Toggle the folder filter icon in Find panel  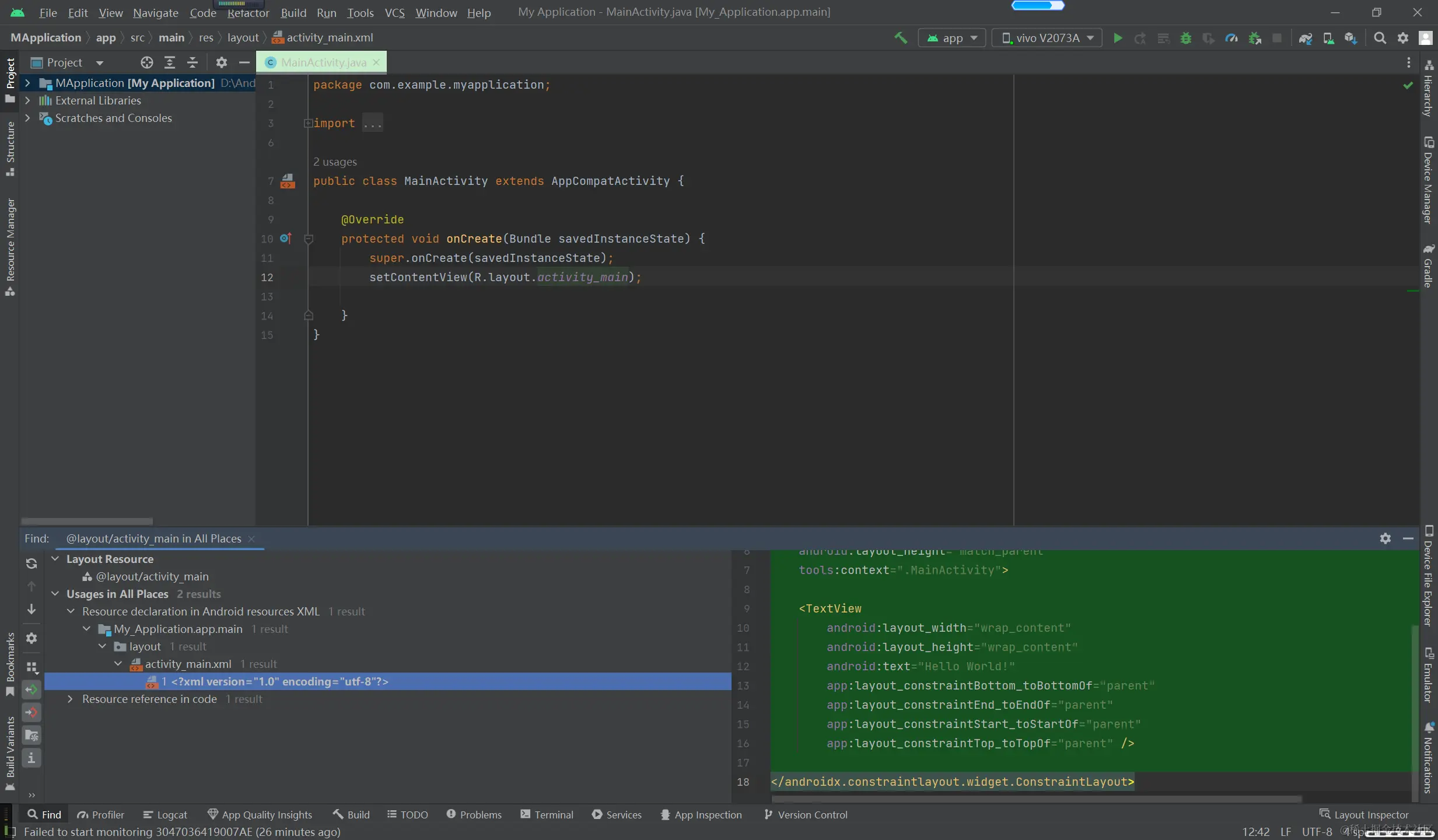tap(32, 735)
